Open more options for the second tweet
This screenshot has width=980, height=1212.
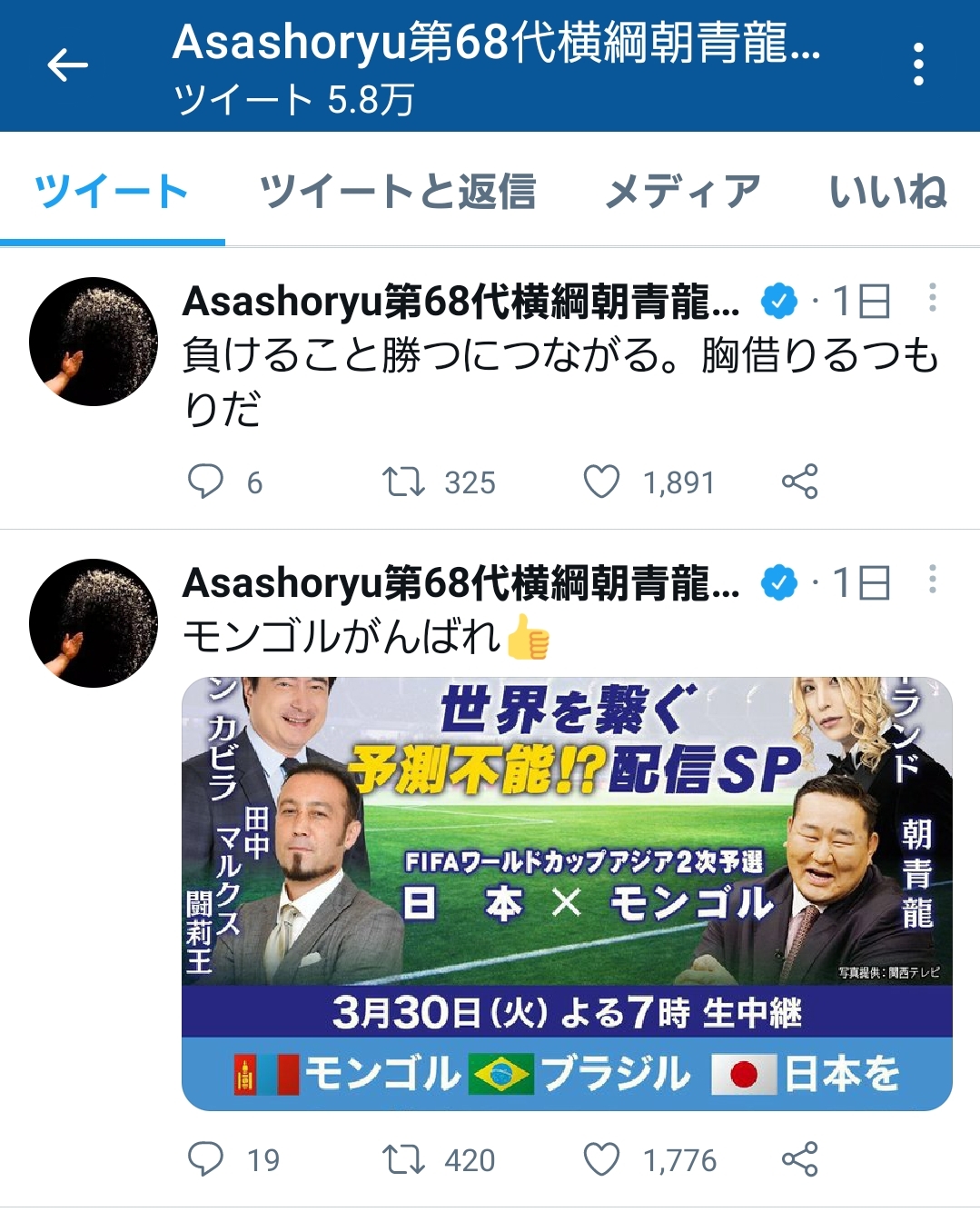(x=933, y=580)
